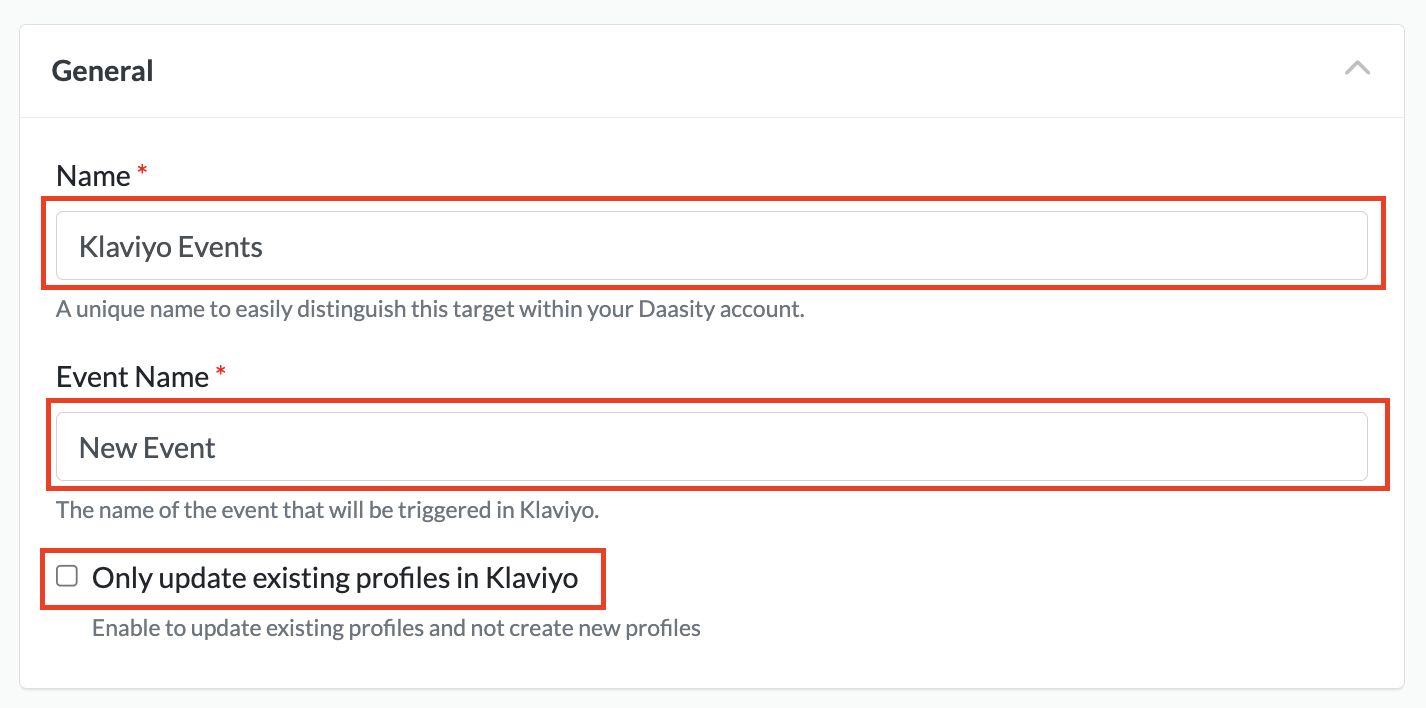Click the 'Only update existing profiles in Klaviyo' label
This screenshot has width=1426, height=708.
(334, 578)
